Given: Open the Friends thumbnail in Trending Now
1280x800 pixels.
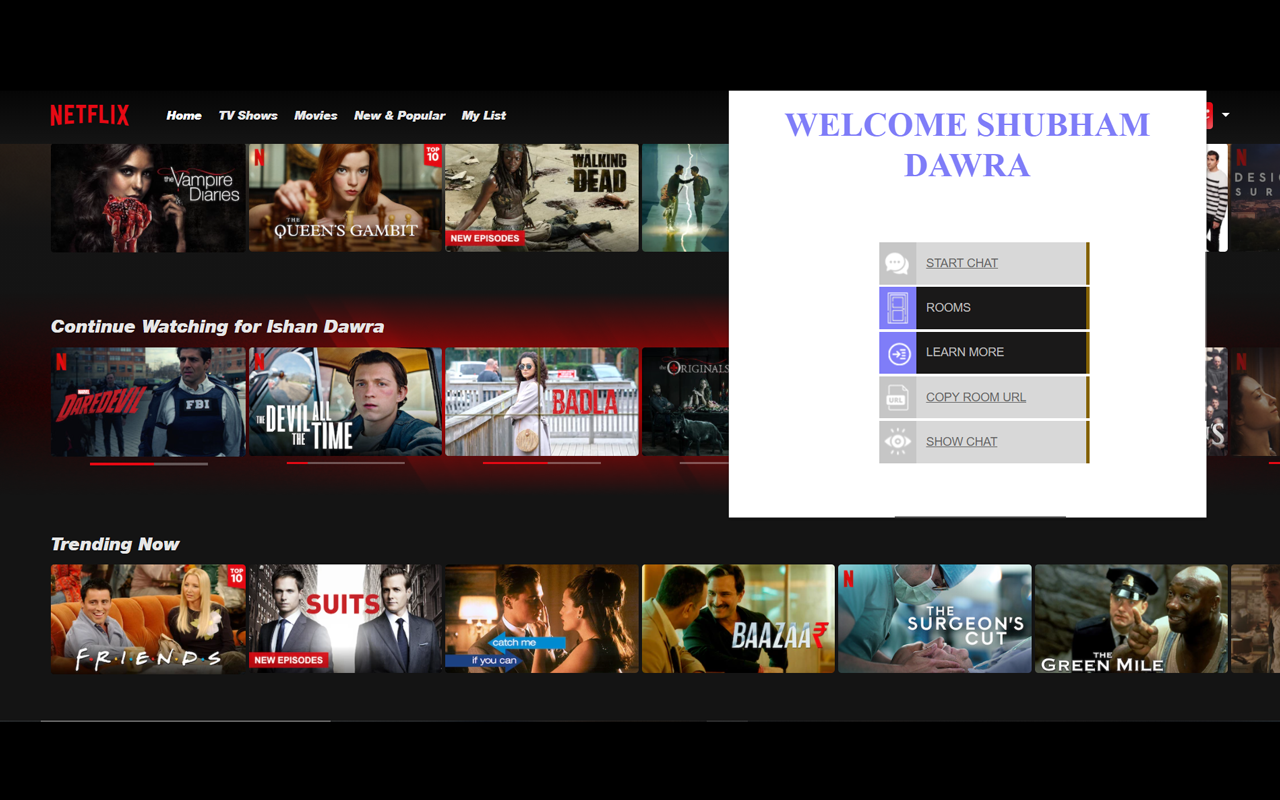Looking at the screenshot, I should 148,619.
